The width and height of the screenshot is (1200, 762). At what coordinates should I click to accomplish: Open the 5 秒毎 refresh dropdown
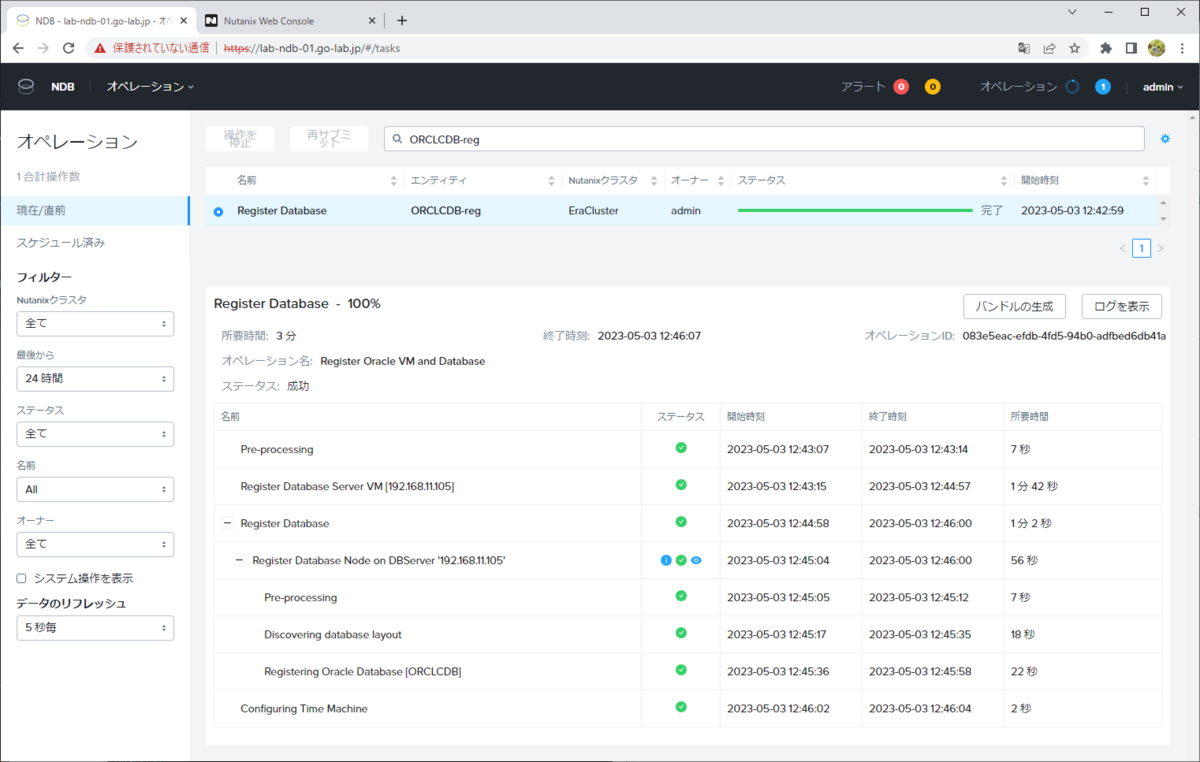95,628
